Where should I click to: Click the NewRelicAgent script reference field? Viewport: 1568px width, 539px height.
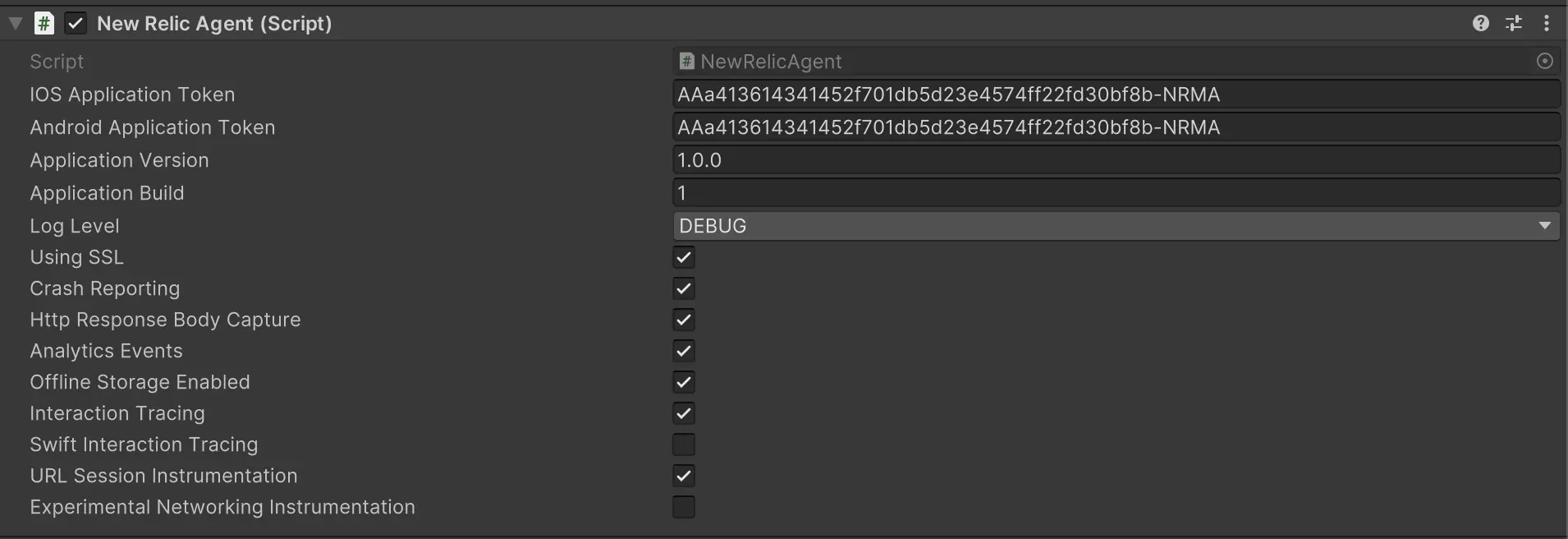click(1100, 62)
